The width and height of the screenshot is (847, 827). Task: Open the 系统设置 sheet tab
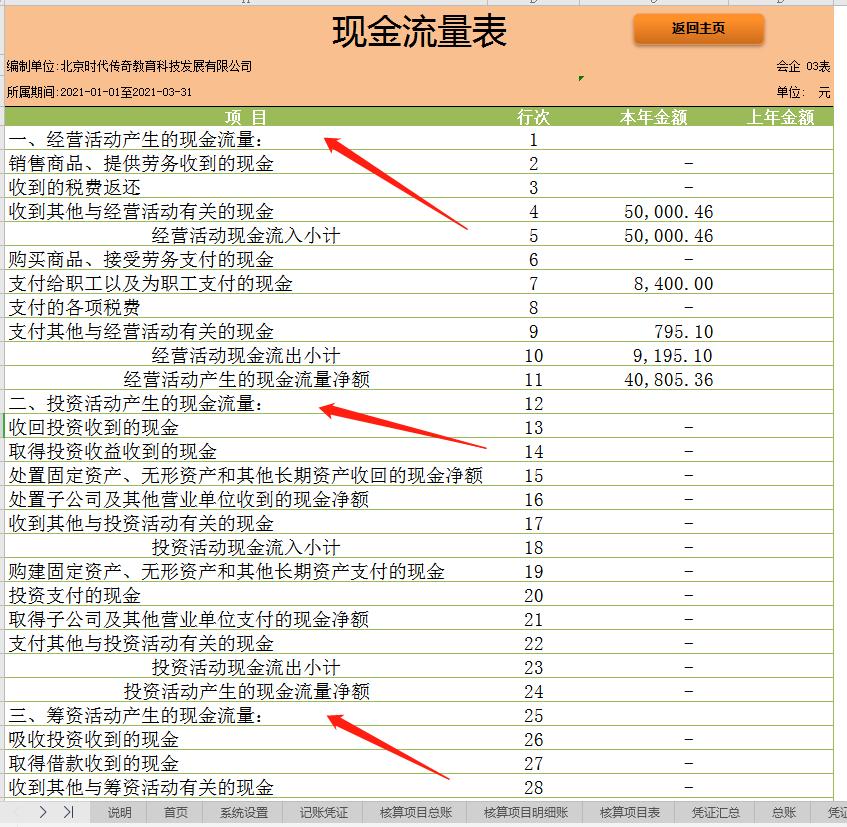tap(243, 813)
